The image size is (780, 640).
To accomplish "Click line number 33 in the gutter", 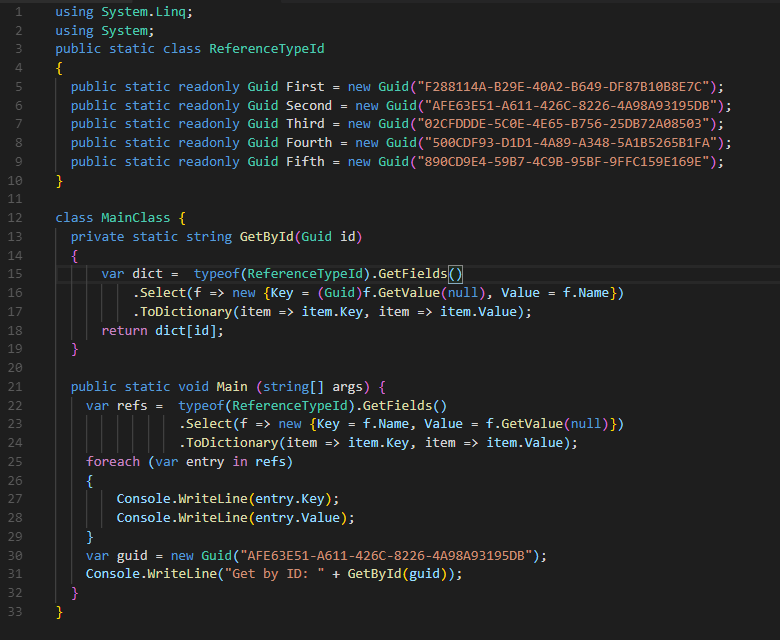I will click(15, 612).
